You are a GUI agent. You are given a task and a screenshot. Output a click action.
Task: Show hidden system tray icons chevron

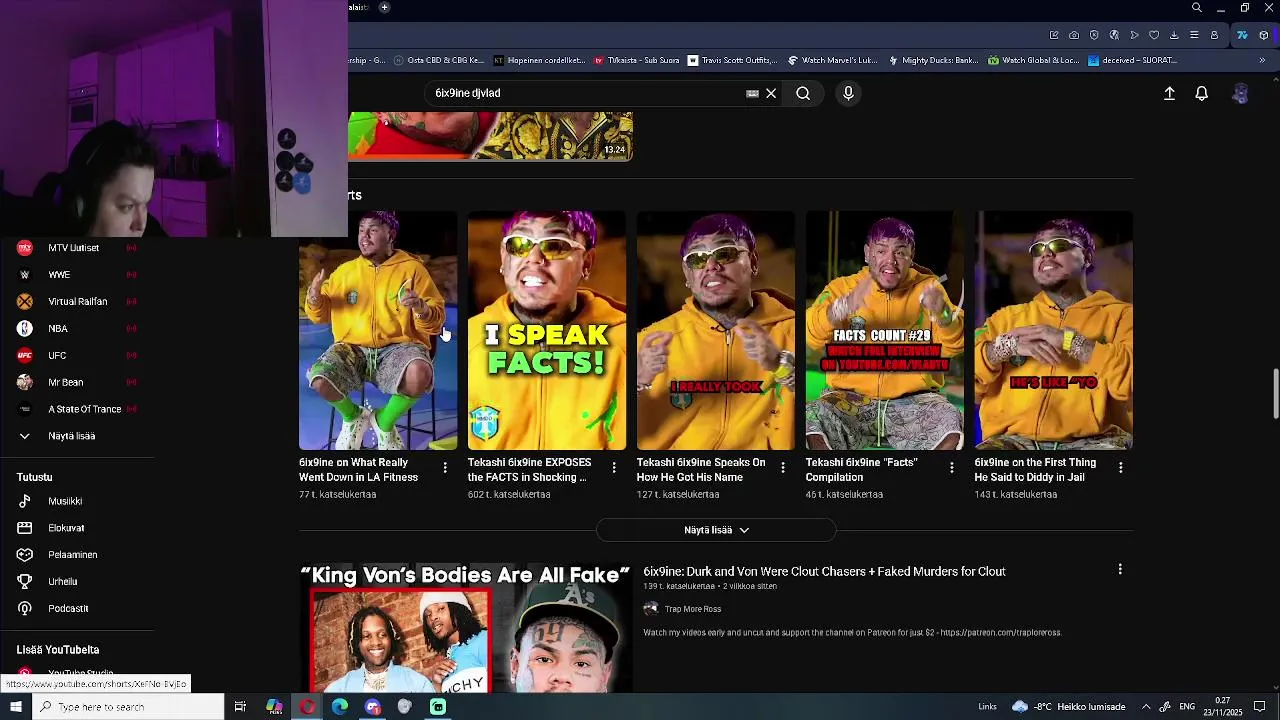[x=1146, y=707]
